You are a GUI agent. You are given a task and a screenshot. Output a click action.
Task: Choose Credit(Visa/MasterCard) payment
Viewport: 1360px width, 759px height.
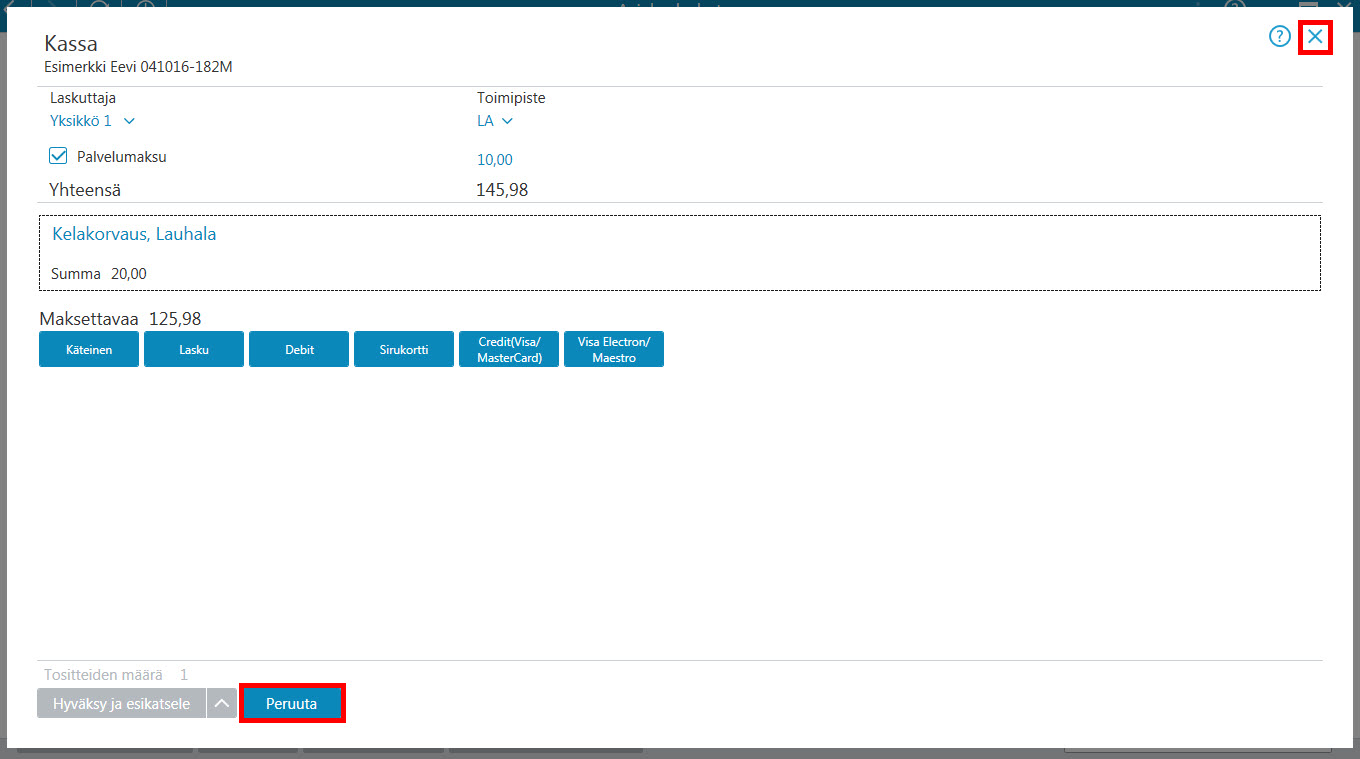(509, 349)
